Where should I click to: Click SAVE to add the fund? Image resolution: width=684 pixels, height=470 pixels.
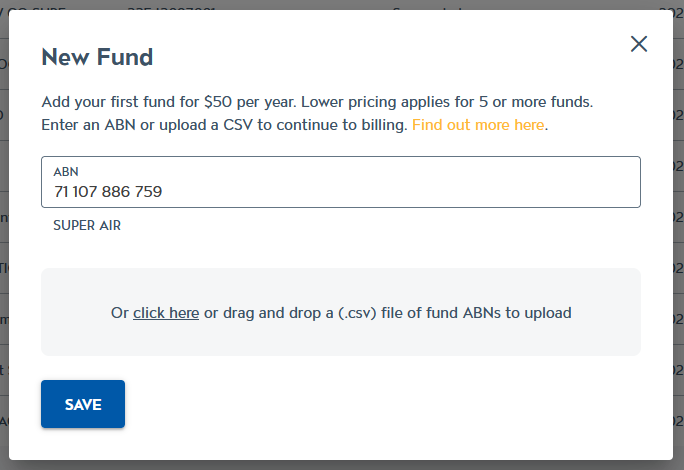click(83, 404)
